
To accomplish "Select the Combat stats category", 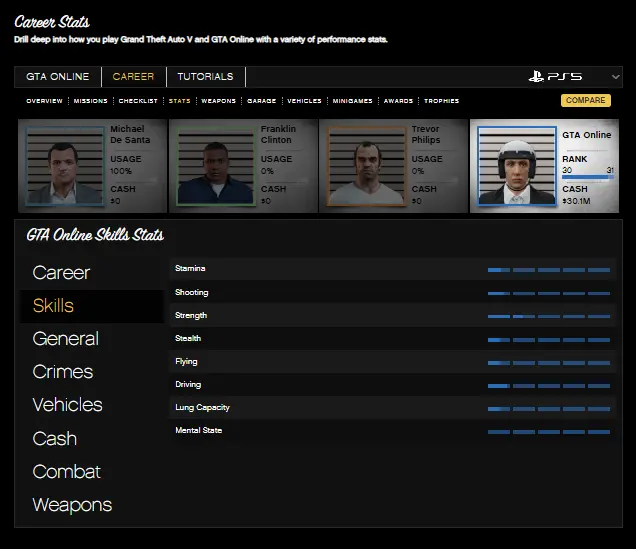I will (x=66, y=472).
